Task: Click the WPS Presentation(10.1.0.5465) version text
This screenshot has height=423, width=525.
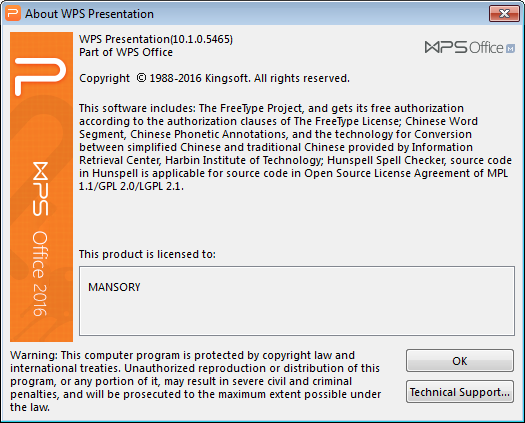Action: pyautogui.click(x=156, y=39)
